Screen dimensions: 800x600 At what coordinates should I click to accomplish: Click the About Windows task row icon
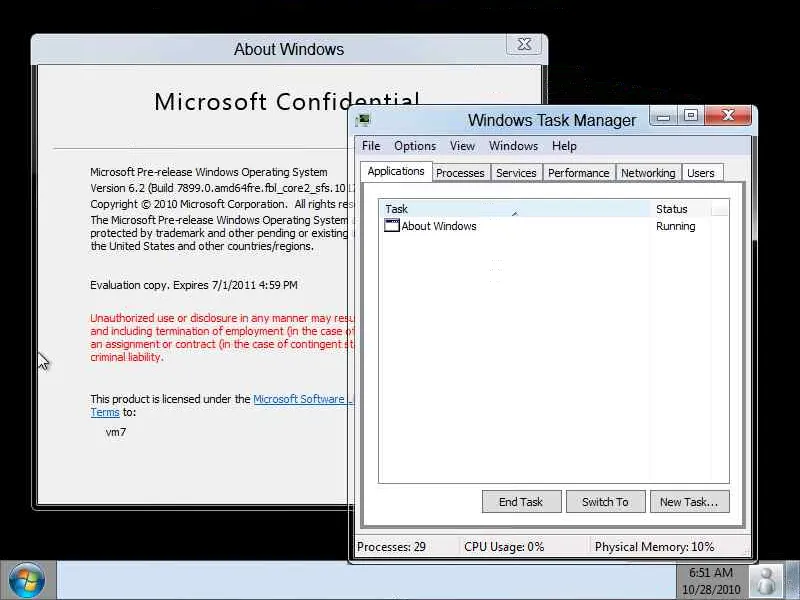pyautogui.click(x=391, y=226)
